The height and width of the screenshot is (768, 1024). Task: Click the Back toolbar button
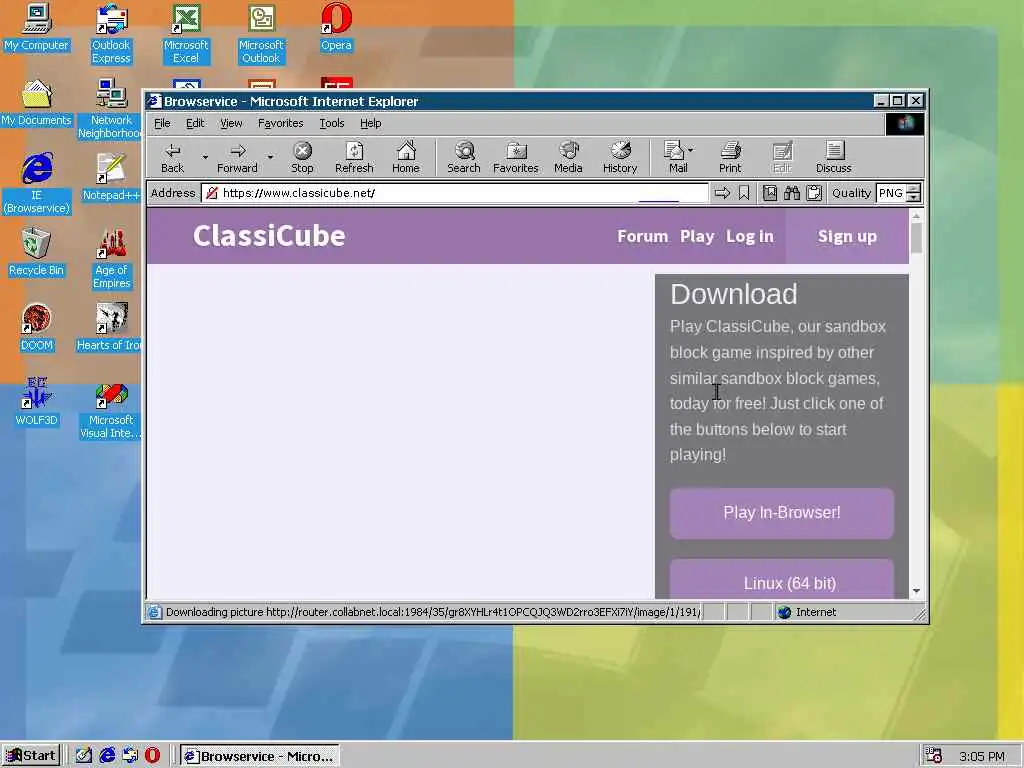(172, 157)
